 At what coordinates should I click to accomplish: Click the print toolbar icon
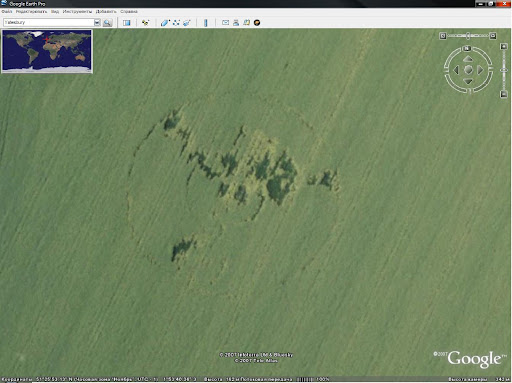coord(236,23)
